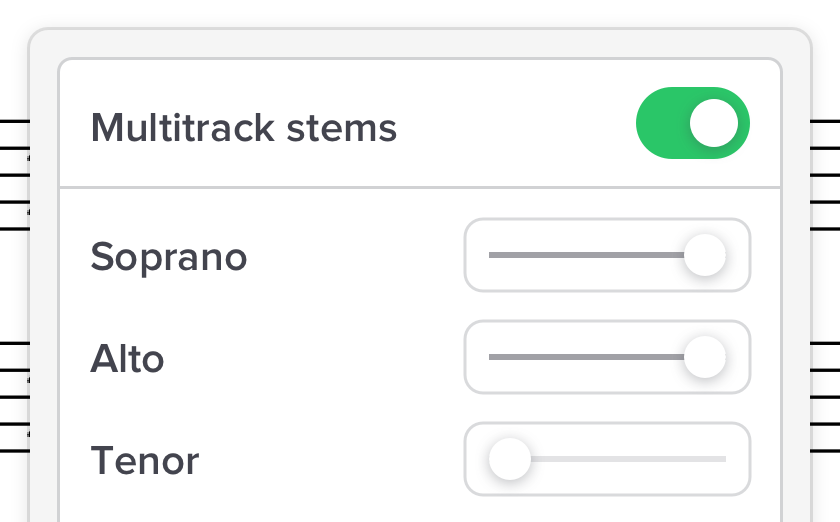Select the Tenor stem label
The image size is (840, 522).
145,461
